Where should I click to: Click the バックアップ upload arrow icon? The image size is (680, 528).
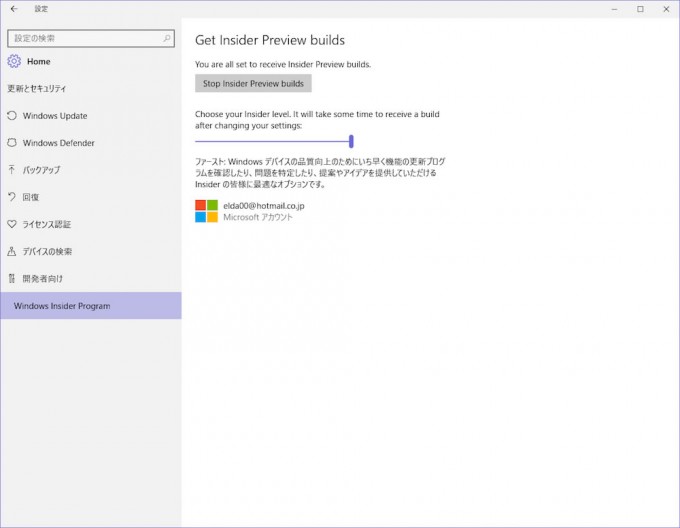tap(12, 169)
